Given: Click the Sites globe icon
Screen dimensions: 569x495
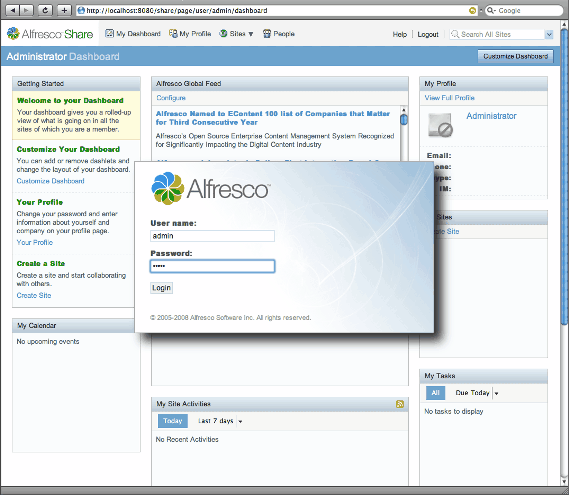Looking at the screenshot, I should pyautogui.click(x=223, y=33).
